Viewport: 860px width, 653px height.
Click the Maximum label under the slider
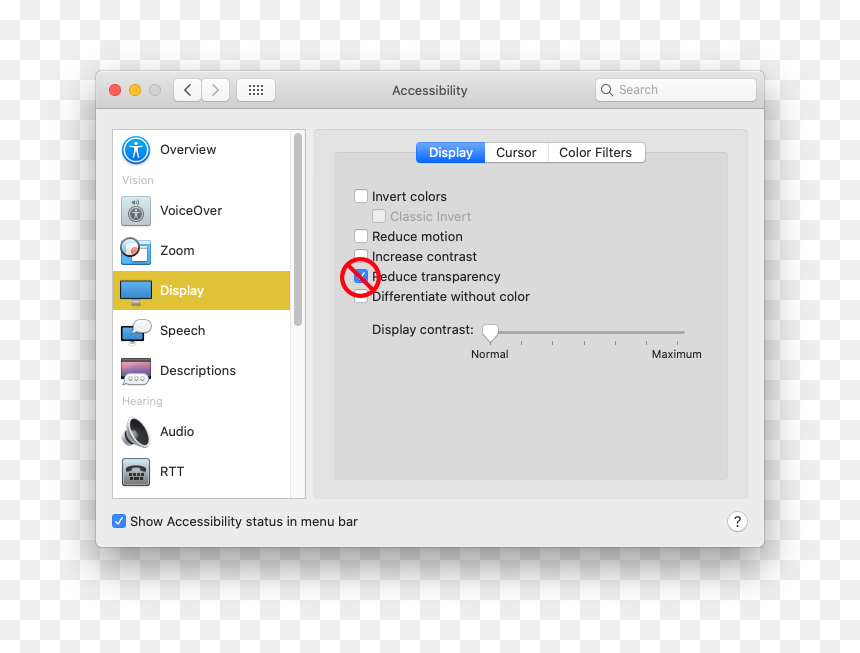(x=676, y=354)
